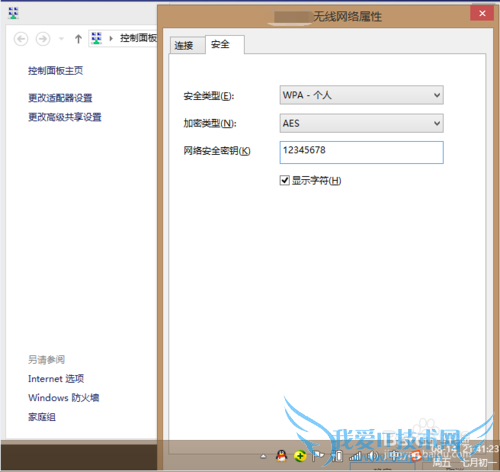Image resolution: width=500 pixels, height=472 pixels.
Task: Click the up one level arrow
Action: 78,39
